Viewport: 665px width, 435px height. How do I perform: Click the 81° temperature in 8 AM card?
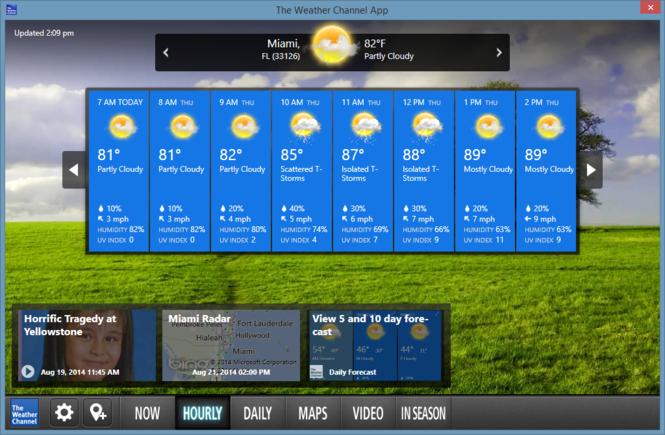pyautogui.click(x=170, y=155)
